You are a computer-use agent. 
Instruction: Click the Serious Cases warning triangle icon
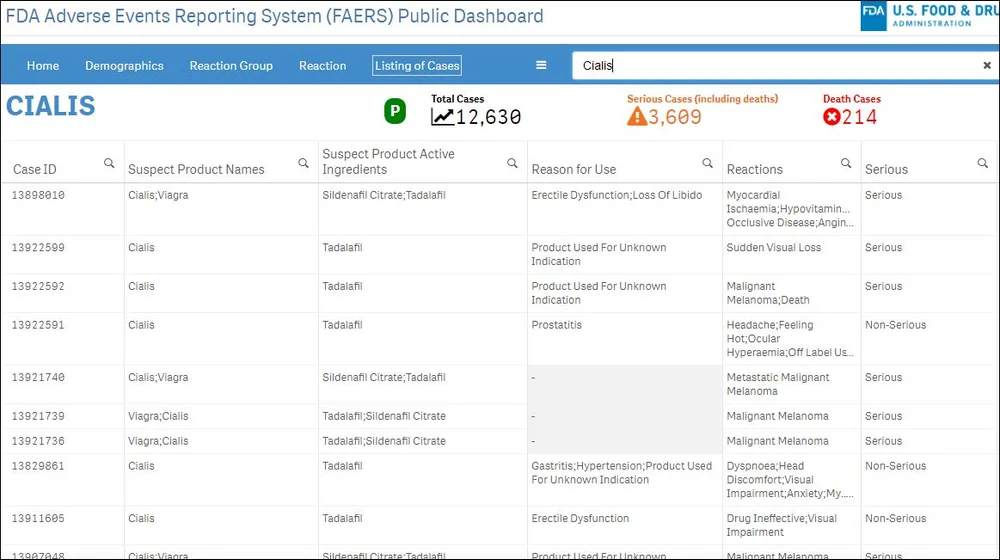(x=636, y=117)
